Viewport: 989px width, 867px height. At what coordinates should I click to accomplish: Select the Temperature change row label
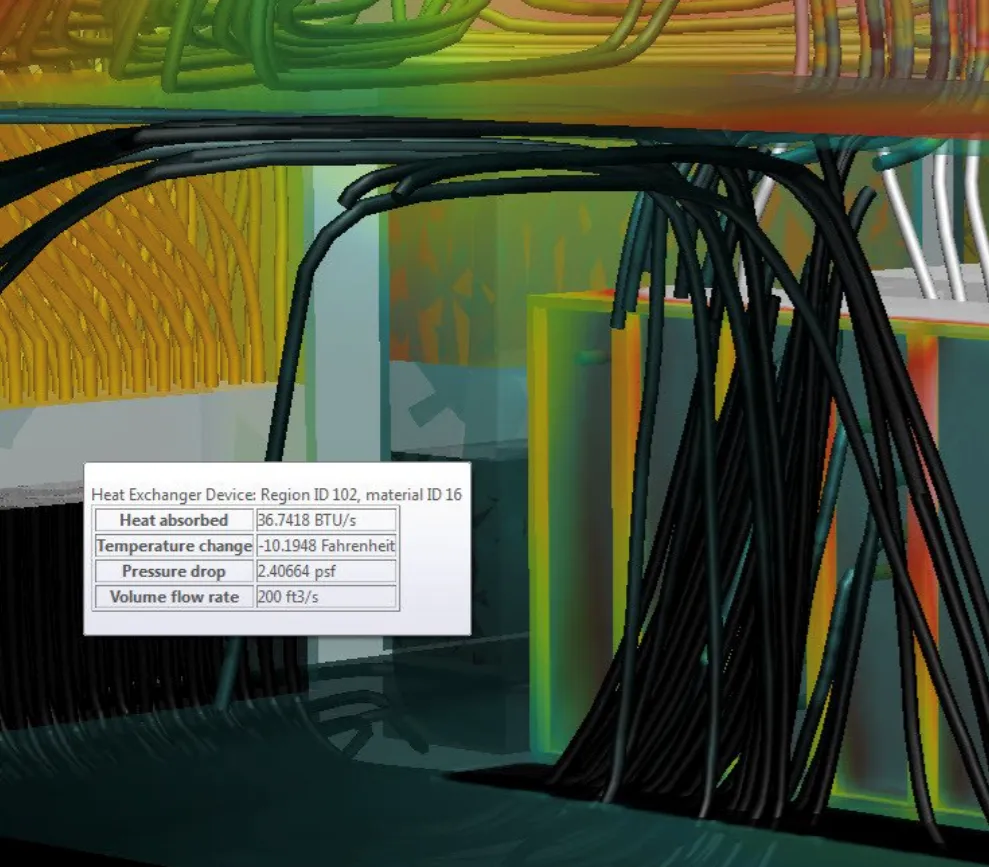[x=173, y=546]
